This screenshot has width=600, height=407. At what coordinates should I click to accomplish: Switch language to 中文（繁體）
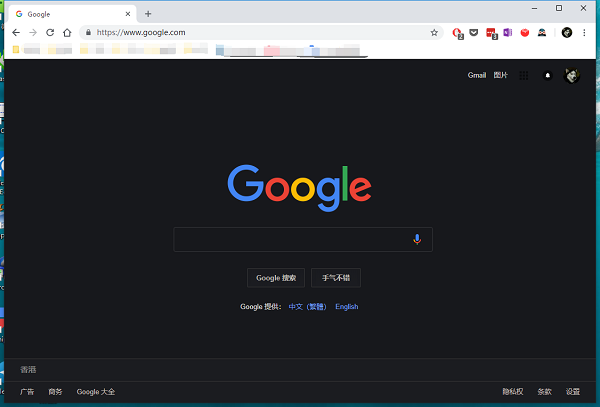click(x=308, y=307)
